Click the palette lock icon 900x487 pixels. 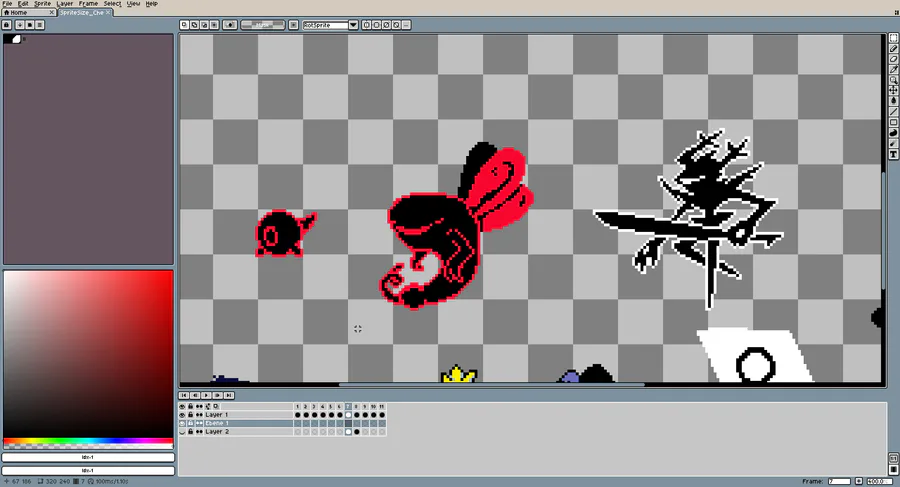(x=7, y=25)
